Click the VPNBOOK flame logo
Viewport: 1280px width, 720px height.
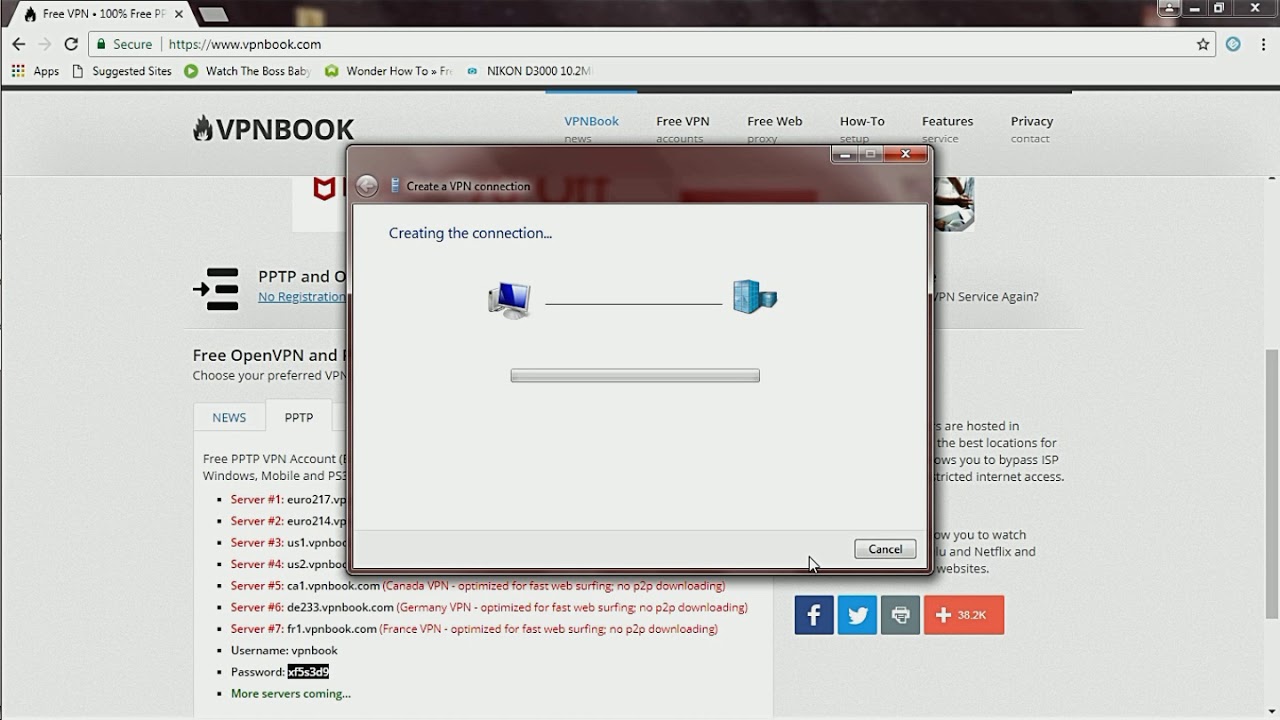[273, 129]
